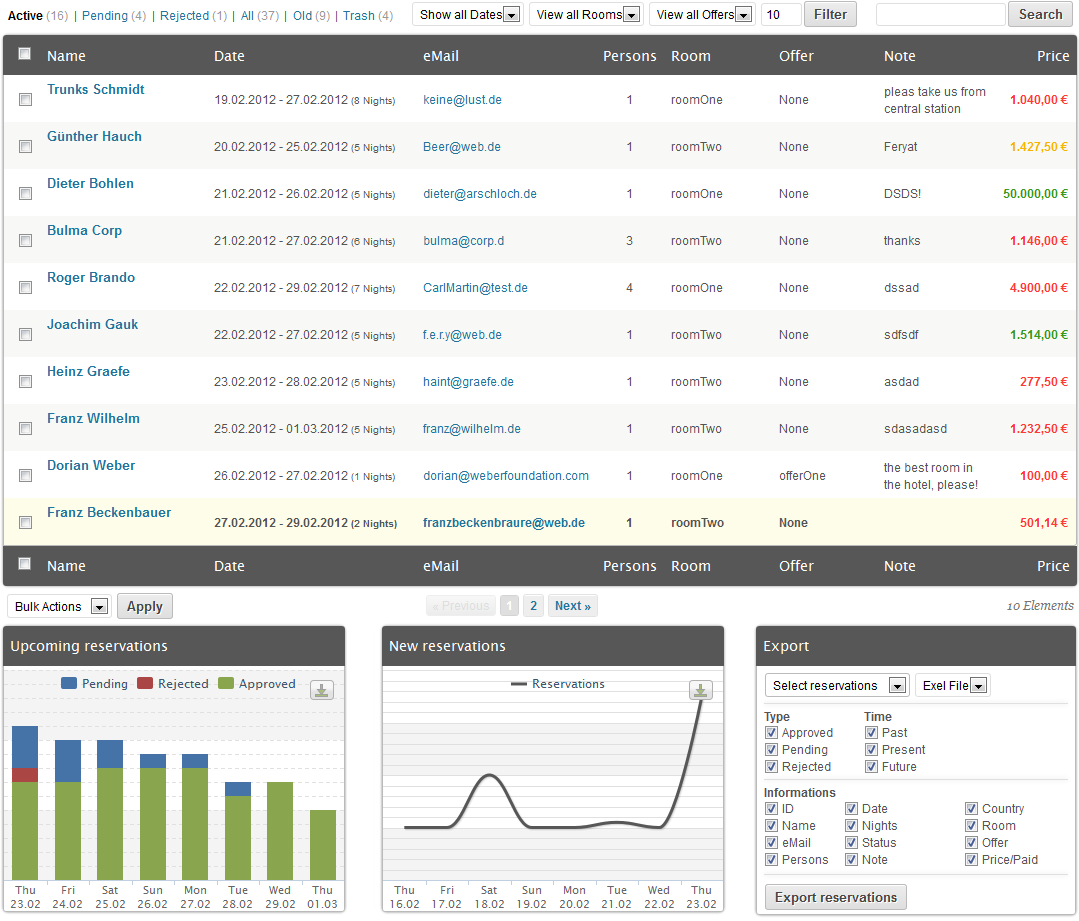Download the Upcoming reservations chart
The height and width of the screenshot is (921, 1079).
click(x=321, y=689)
